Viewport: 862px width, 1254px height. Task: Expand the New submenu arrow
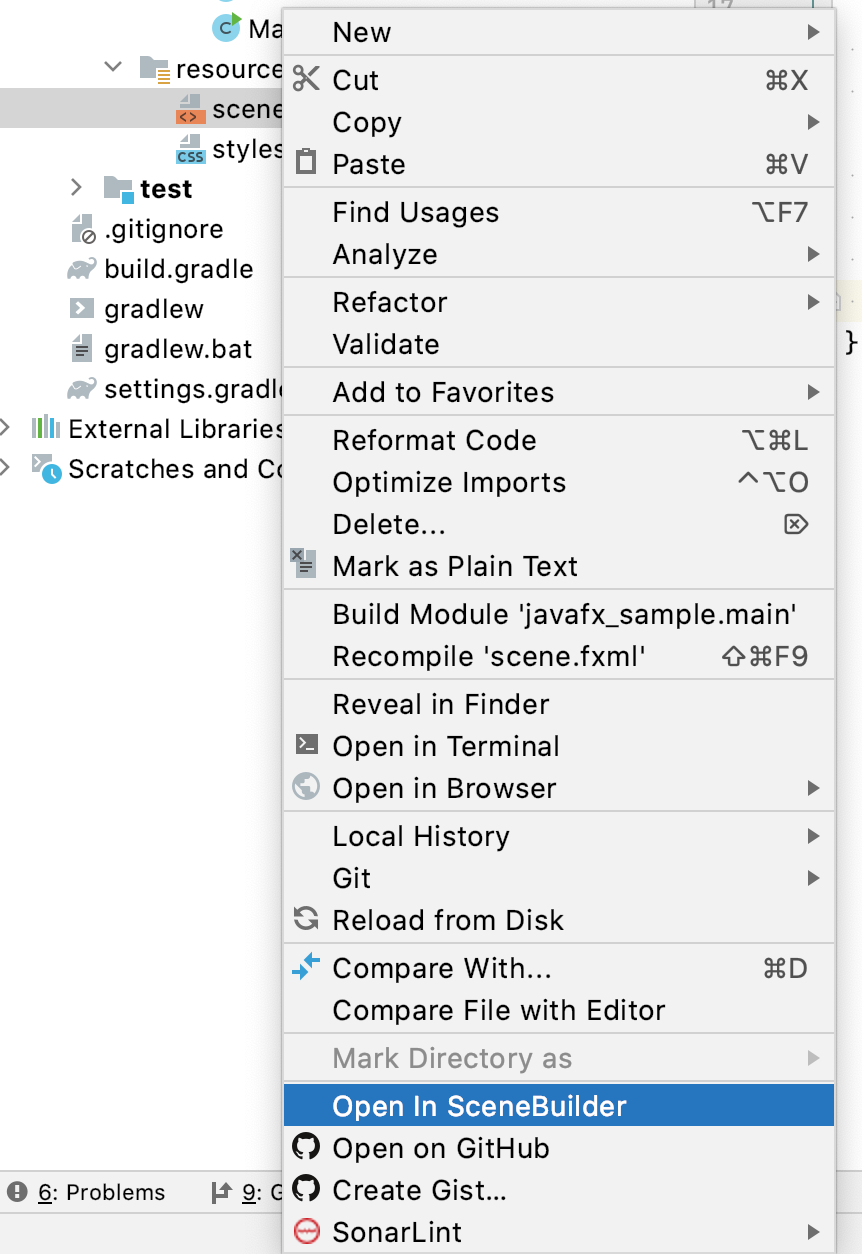tap(813, 32)
